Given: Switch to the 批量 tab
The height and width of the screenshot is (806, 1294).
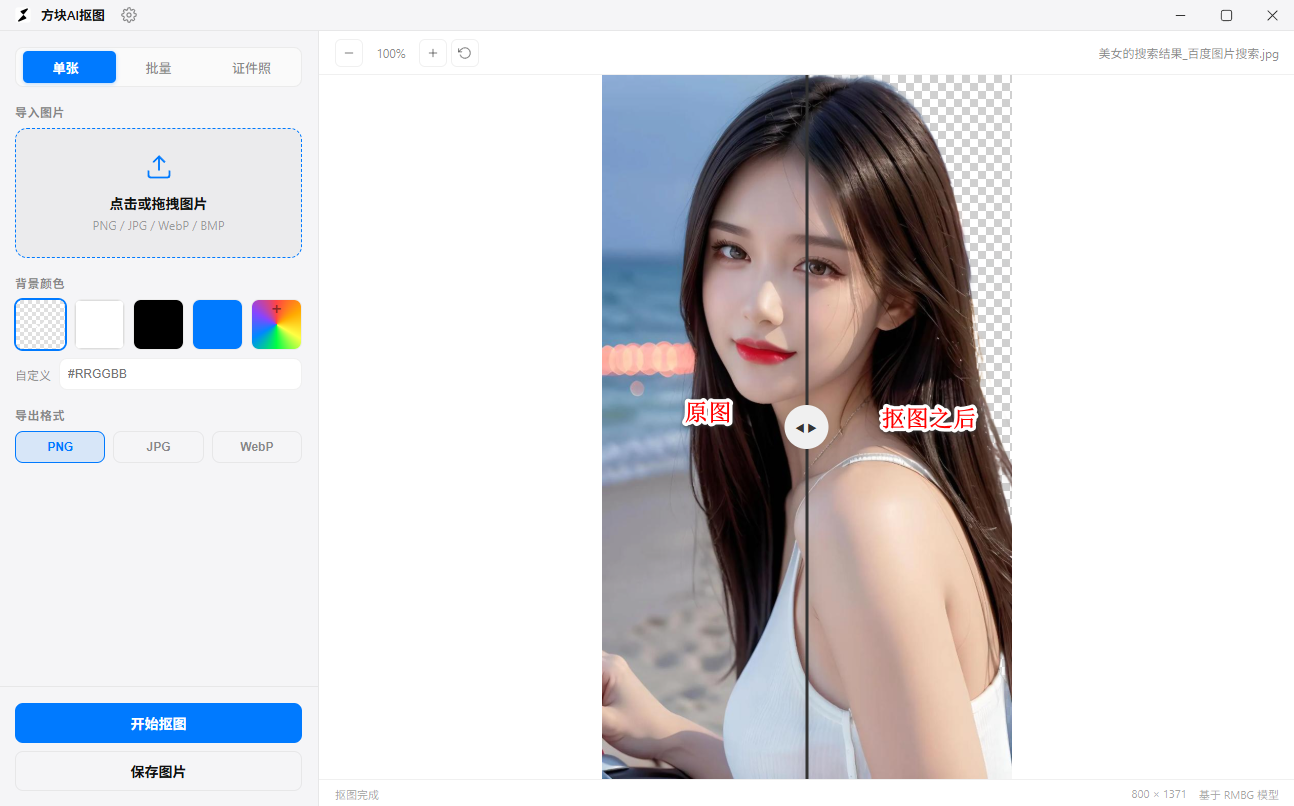Looking at the screenshot, I should [158, 68].
